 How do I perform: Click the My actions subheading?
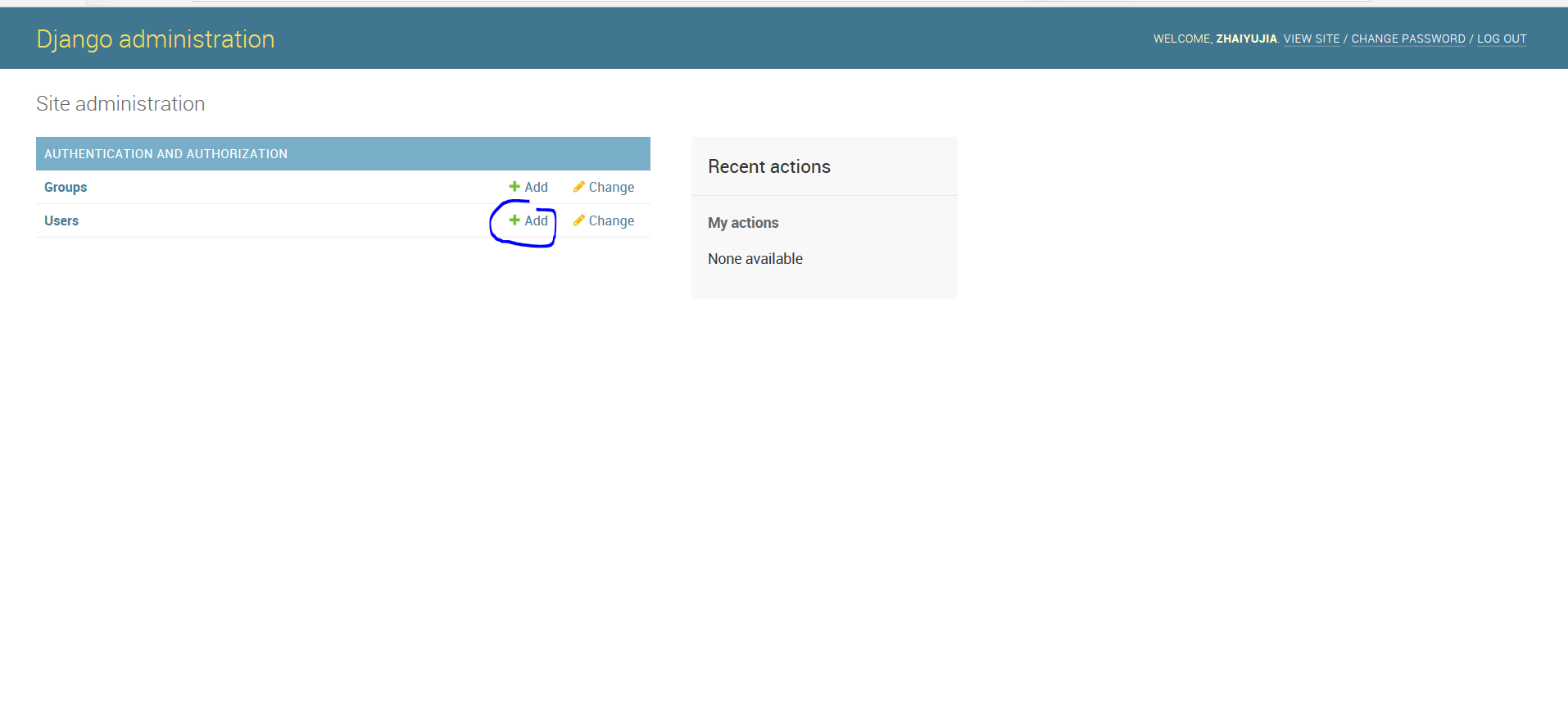pyautogui.click(x=743, y=223)
